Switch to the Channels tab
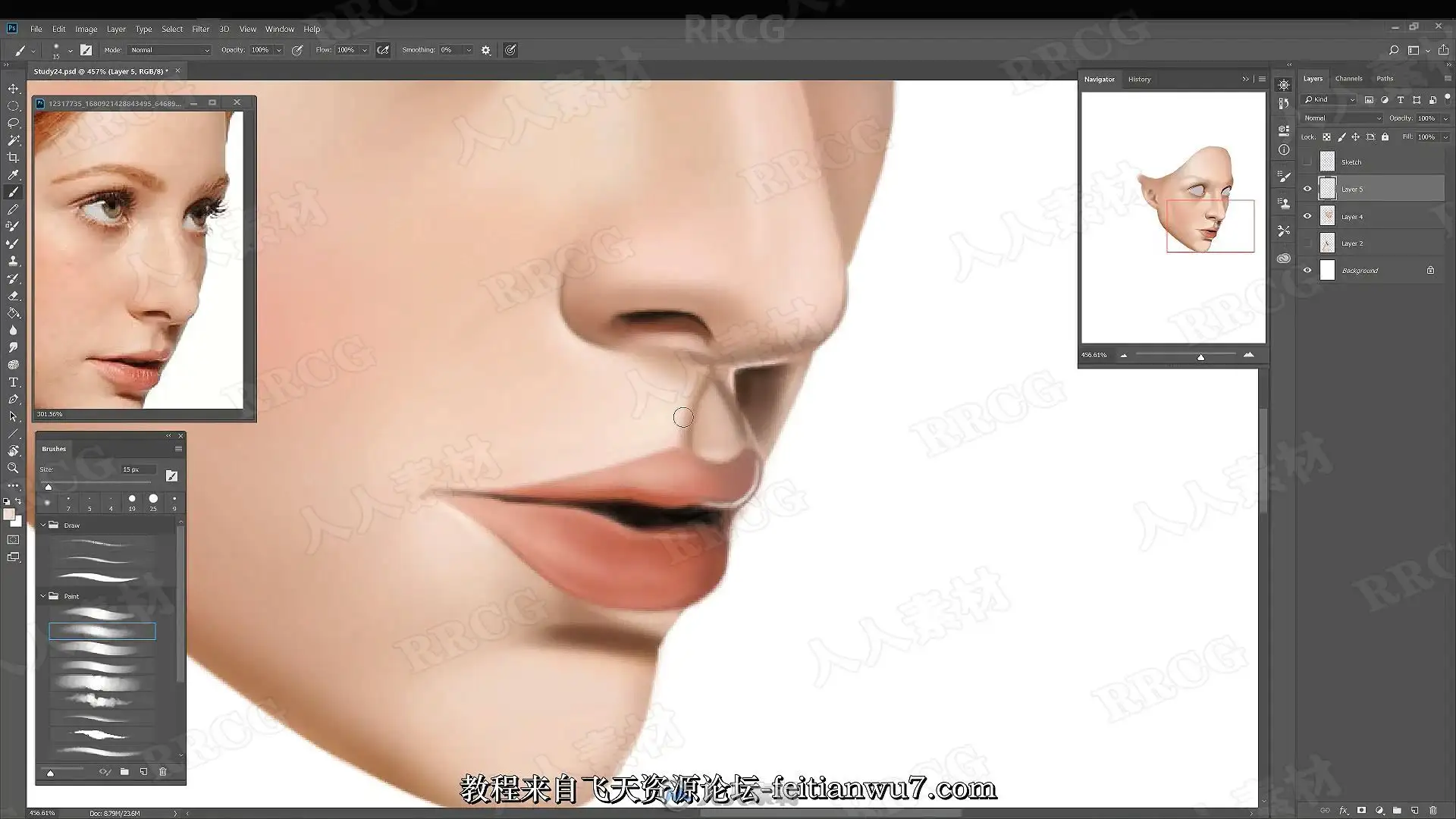The height and width of the screenshot is (819, 1456). tap(1348, 79)
